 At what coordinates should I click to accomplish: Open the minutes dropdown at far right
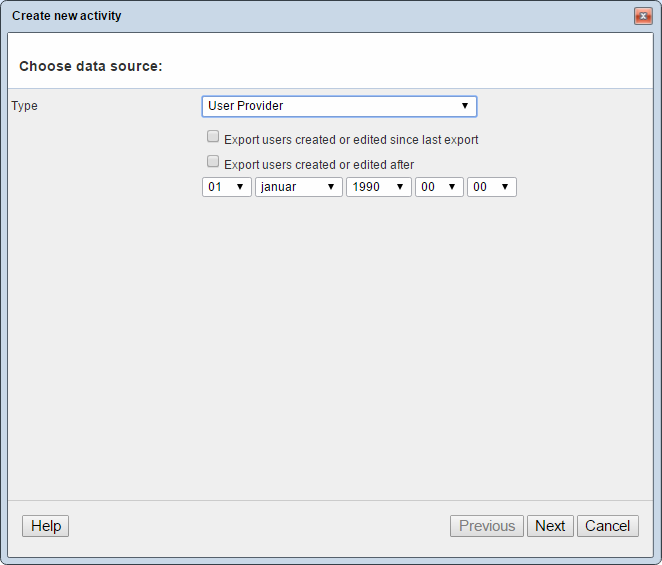[x=491, y=187]
